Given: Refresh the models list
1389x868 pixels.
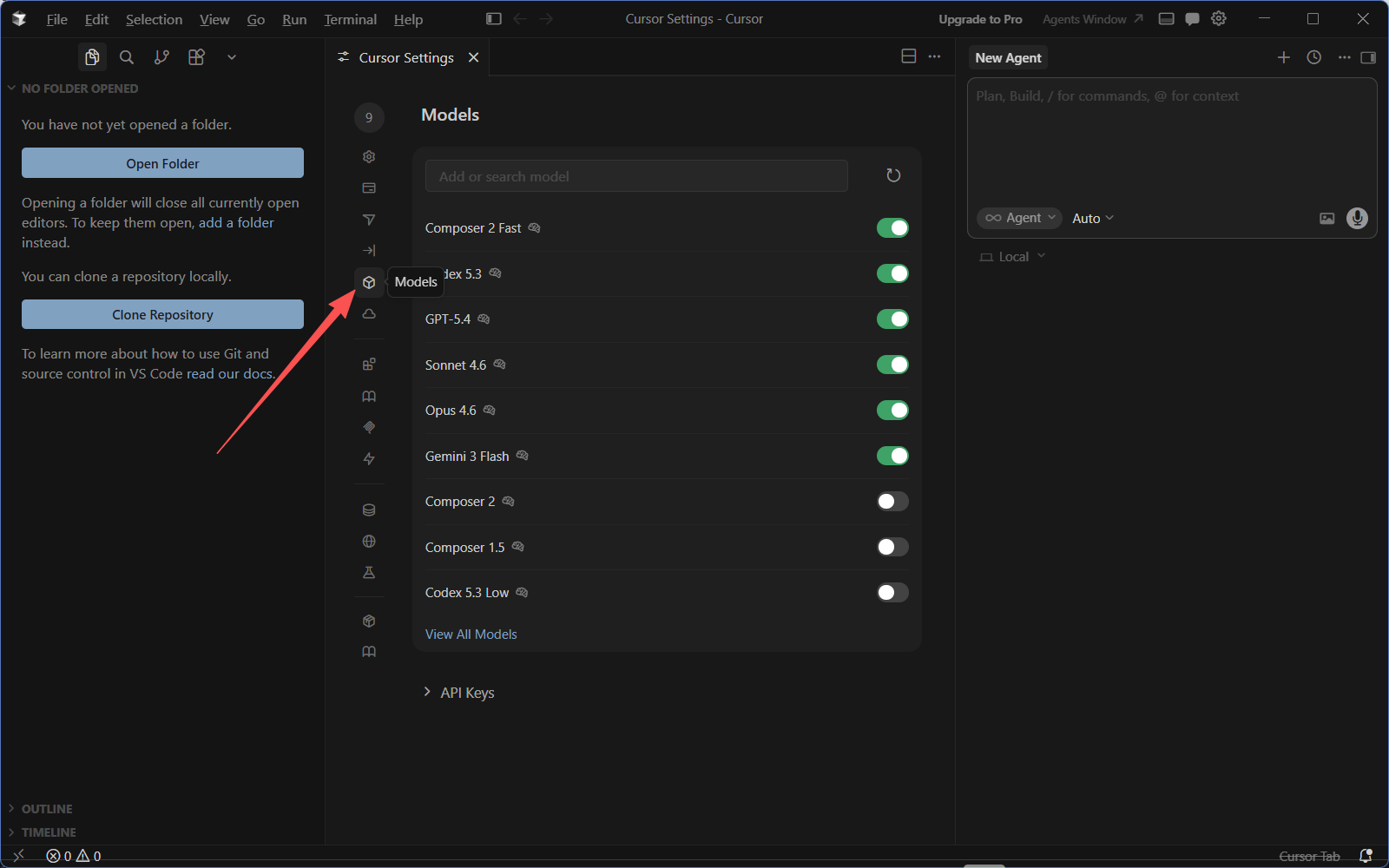Looking at the screenshot, I should click(893, 175).
